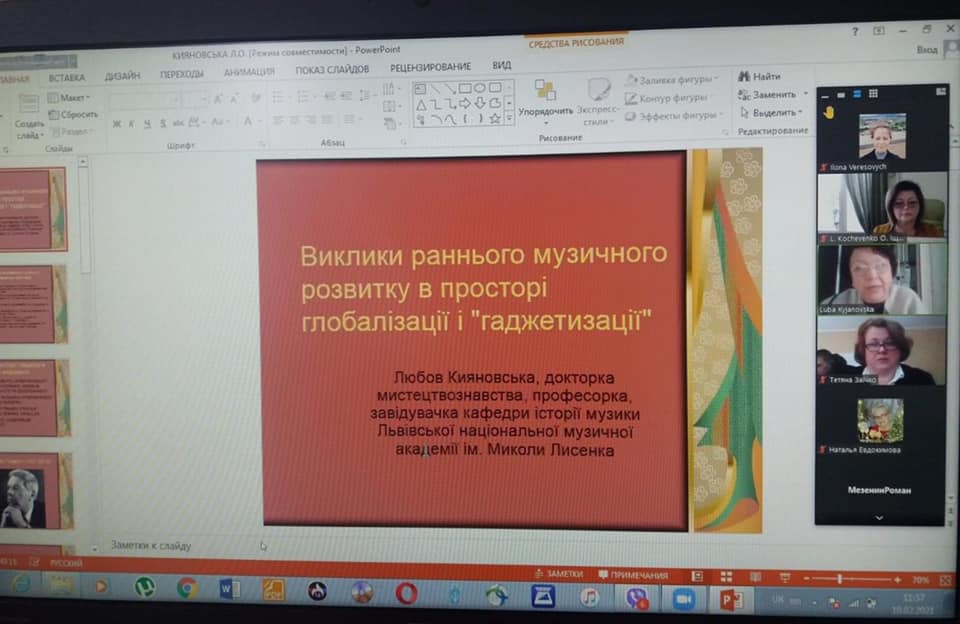Open Экспресс-стили quick styles dropdown
The image size is (960, 624).
pyautogui.click(x=598, y=102)
